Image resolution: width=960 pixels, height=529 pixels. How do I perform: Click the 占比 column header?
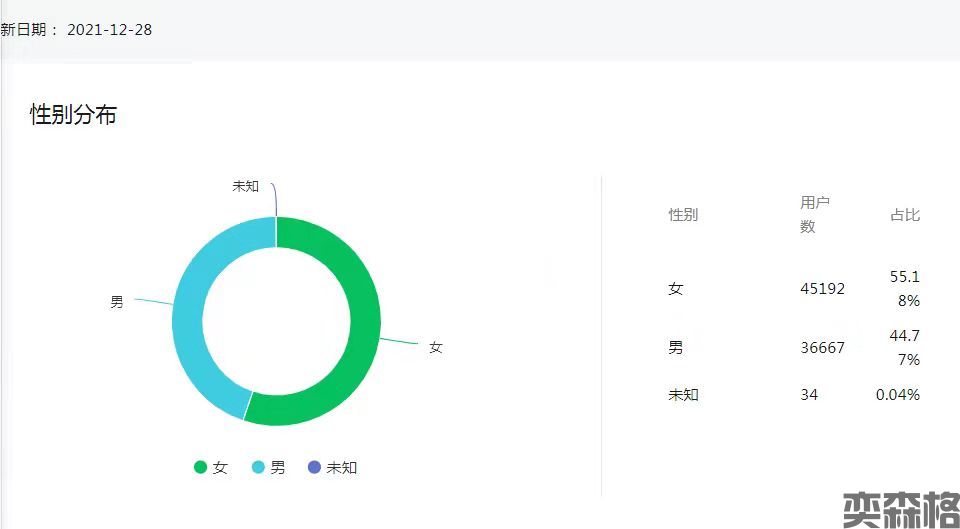(905, 215)
